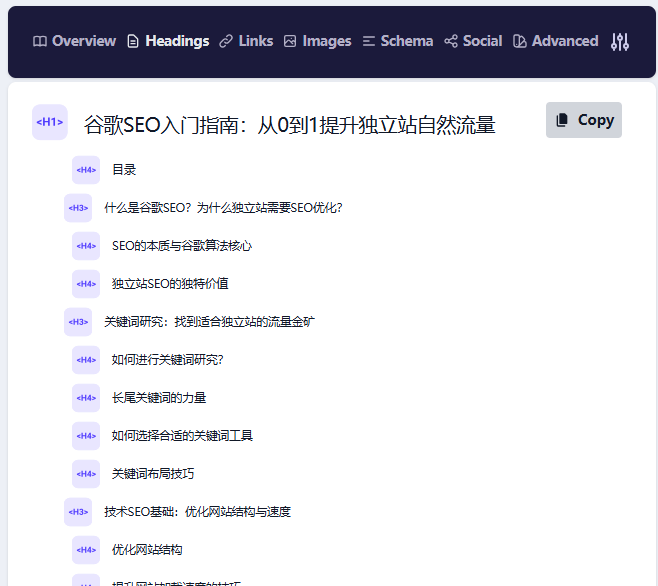658x586 pixels.
Task: Click H4 badge next to 长尾关键词的力量
Action: [x=86, y=398]
